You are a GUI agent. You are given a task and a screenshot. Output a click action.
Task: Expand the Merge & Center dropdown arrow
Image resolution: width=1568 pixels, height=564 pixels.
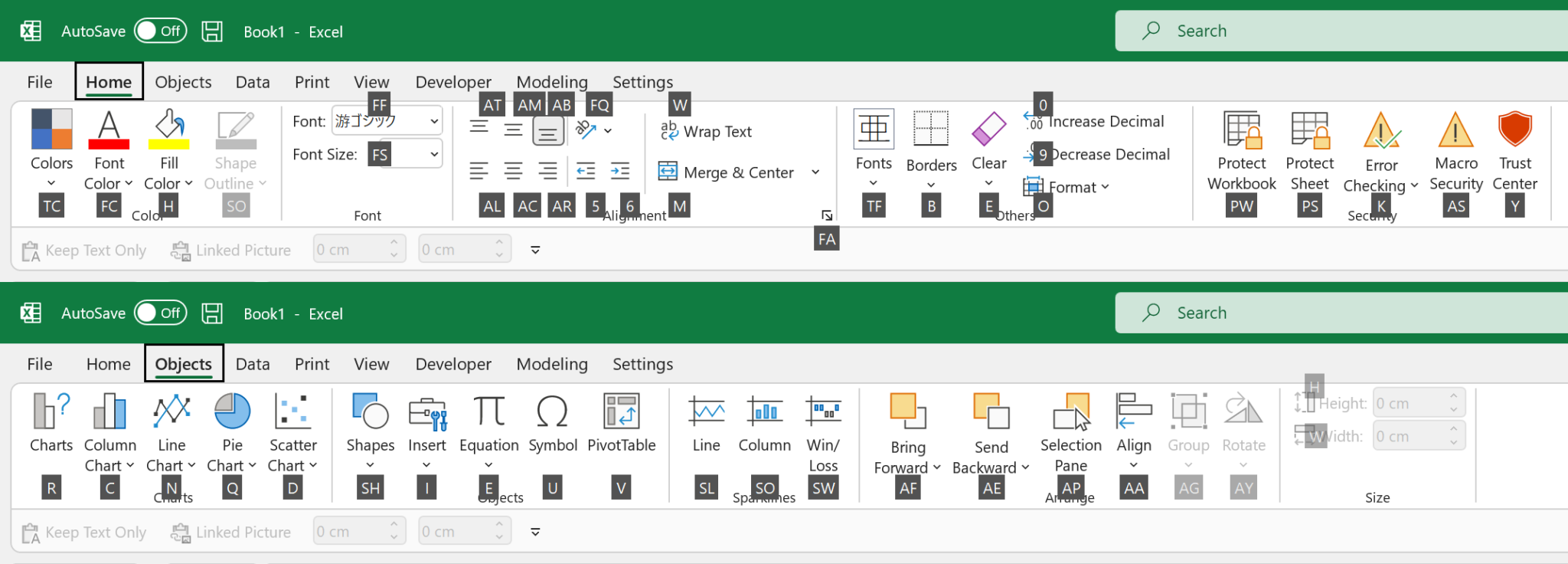click(x=815, y=172)
